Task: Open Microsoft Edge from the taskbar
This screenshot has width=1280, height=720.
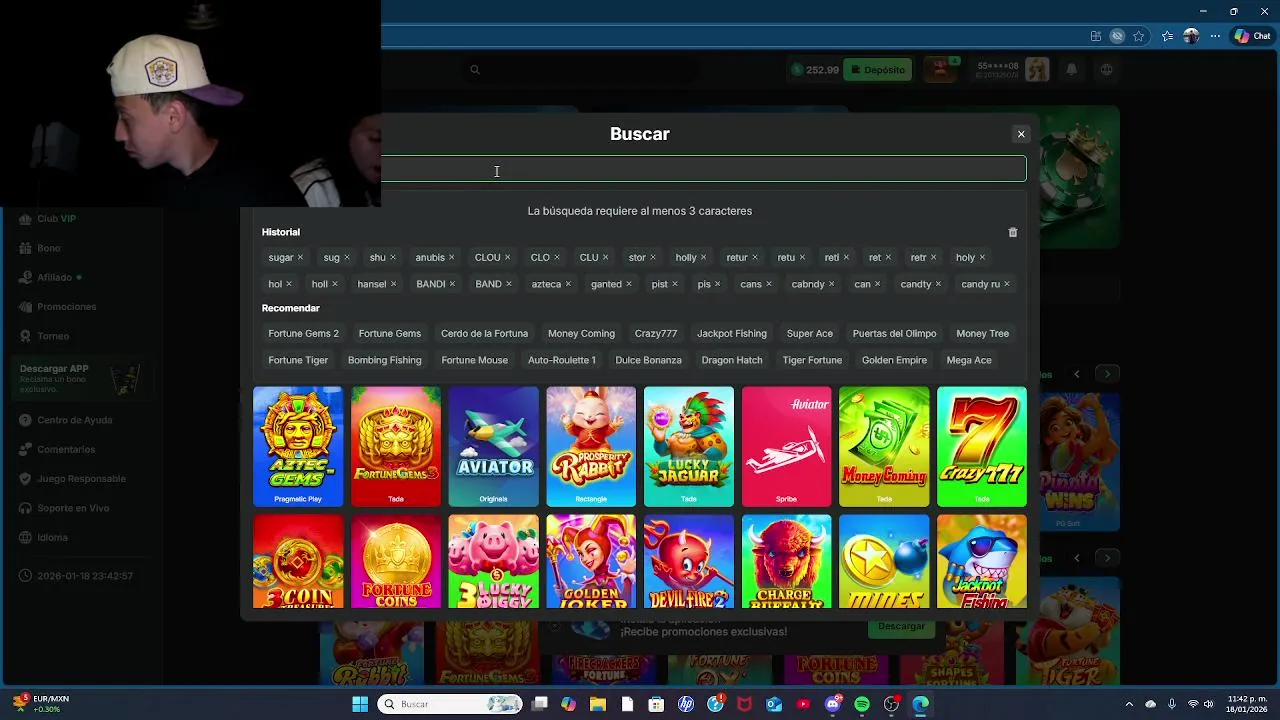Action: 920,704
